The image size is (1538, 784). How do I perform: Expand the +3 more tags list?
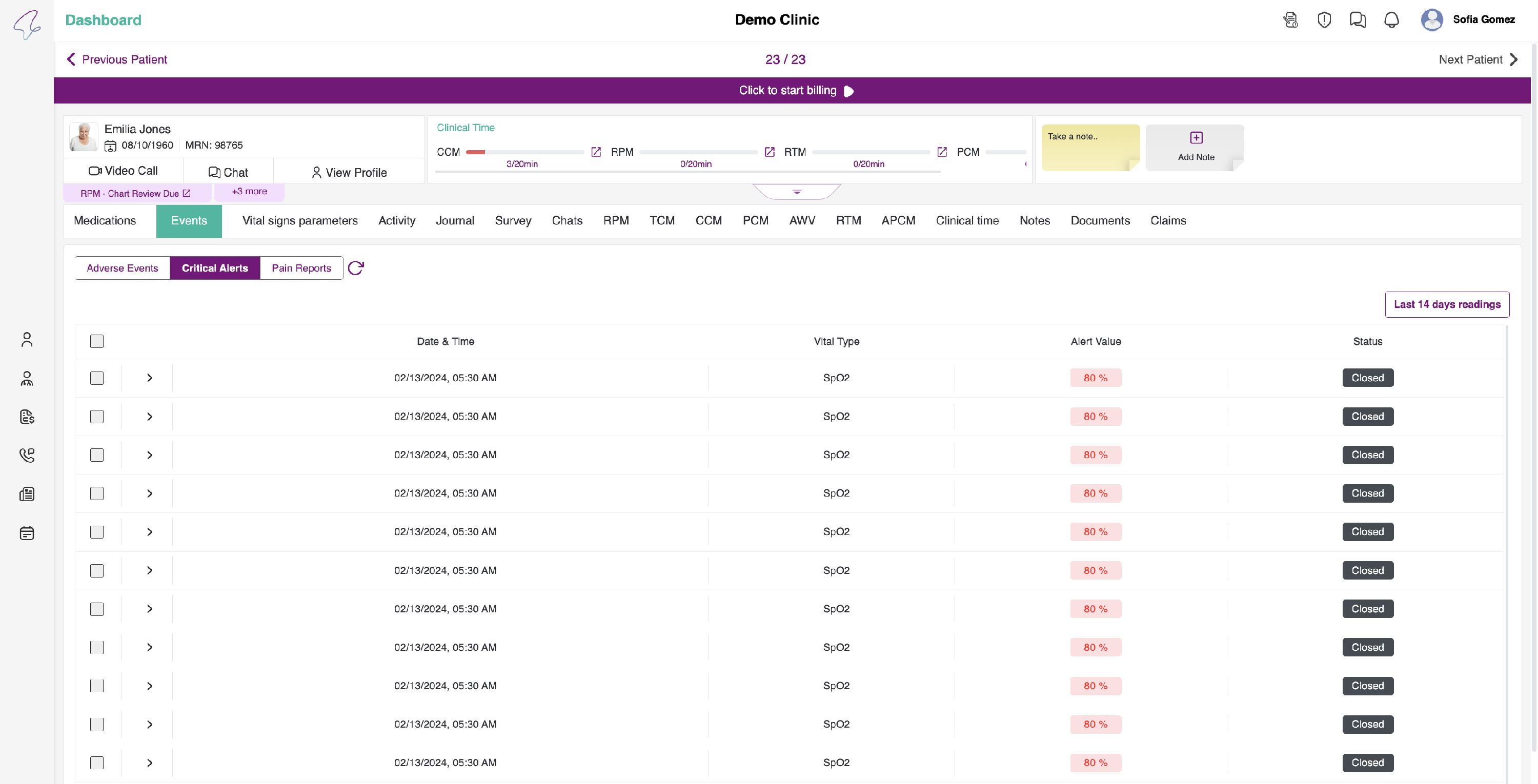(x=249, y=192)
